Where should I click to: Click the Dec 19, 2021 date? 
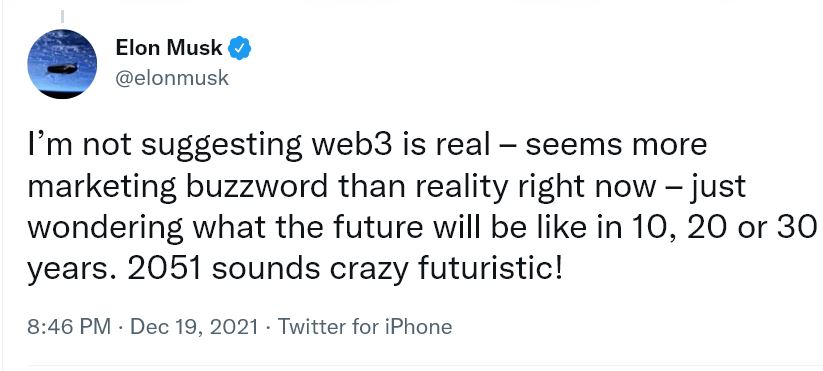point(194,327)
